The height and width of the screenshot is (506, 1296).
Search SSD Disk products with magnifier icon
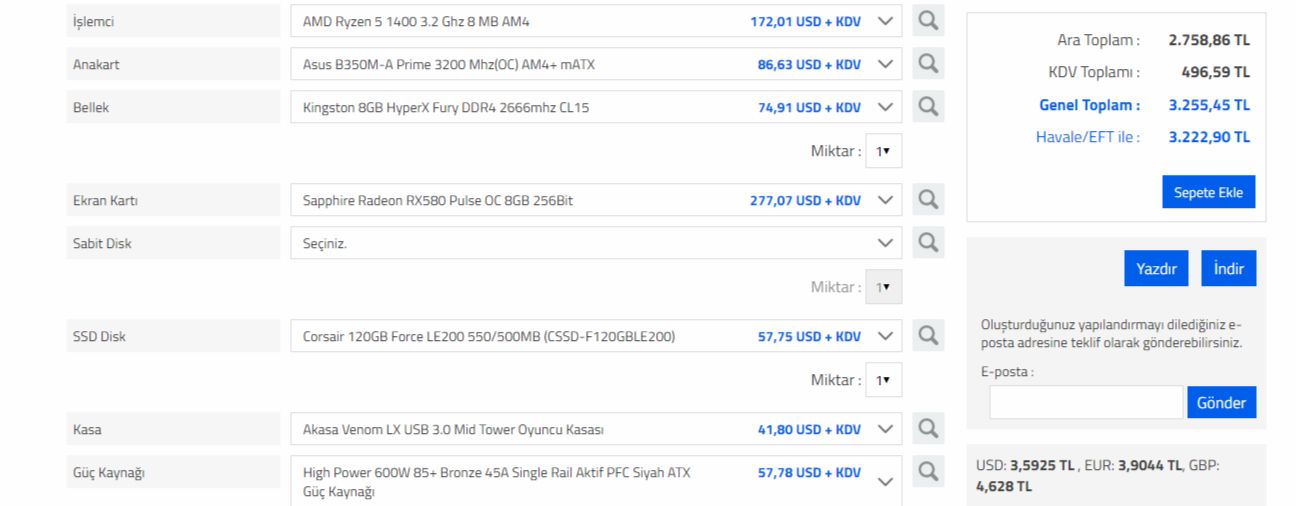tap(928, 336)
